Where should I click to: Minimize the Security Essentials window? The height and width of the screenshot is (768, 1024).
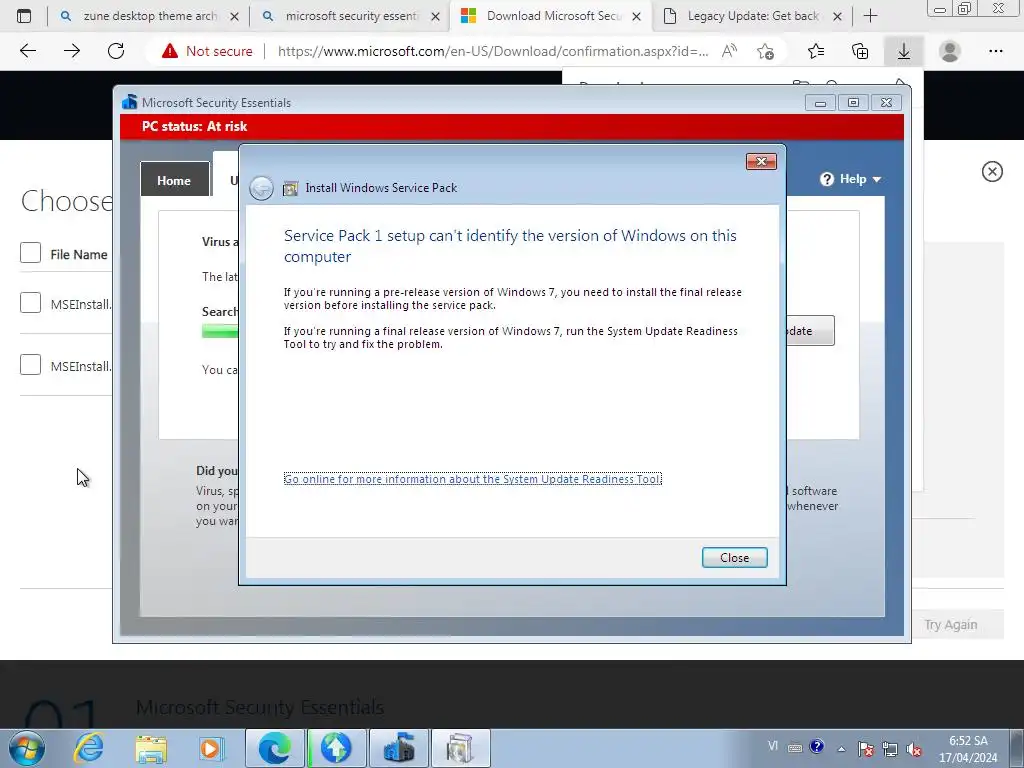(x=820, y=103)
